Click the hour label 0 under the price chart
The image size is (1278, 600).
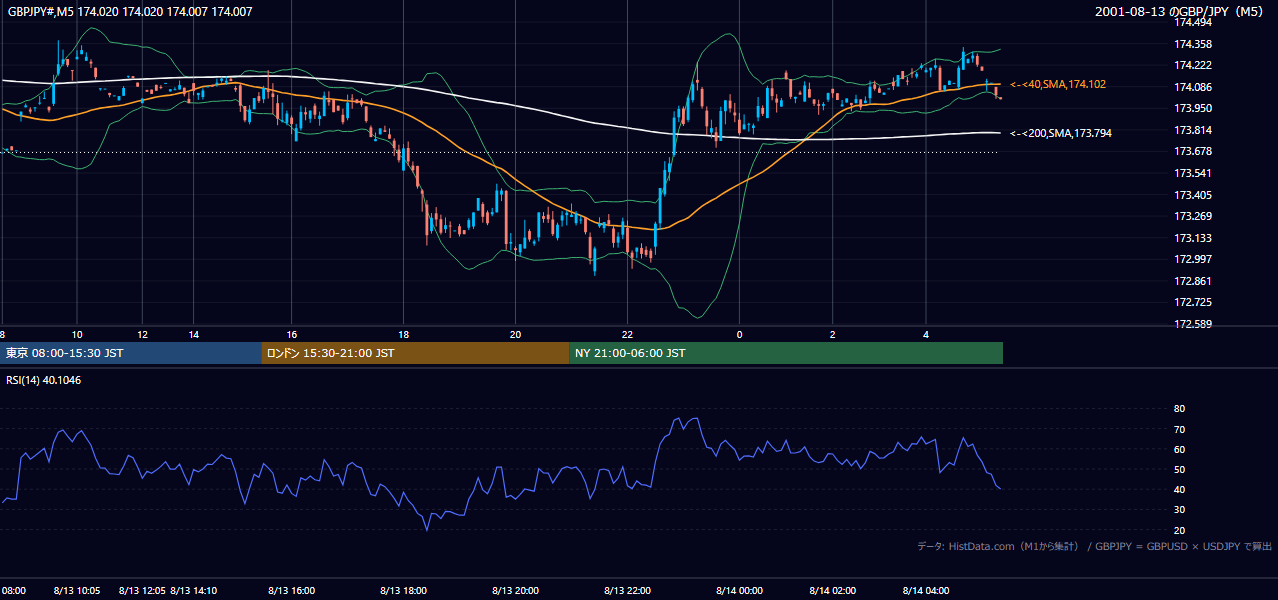[739, 334]
